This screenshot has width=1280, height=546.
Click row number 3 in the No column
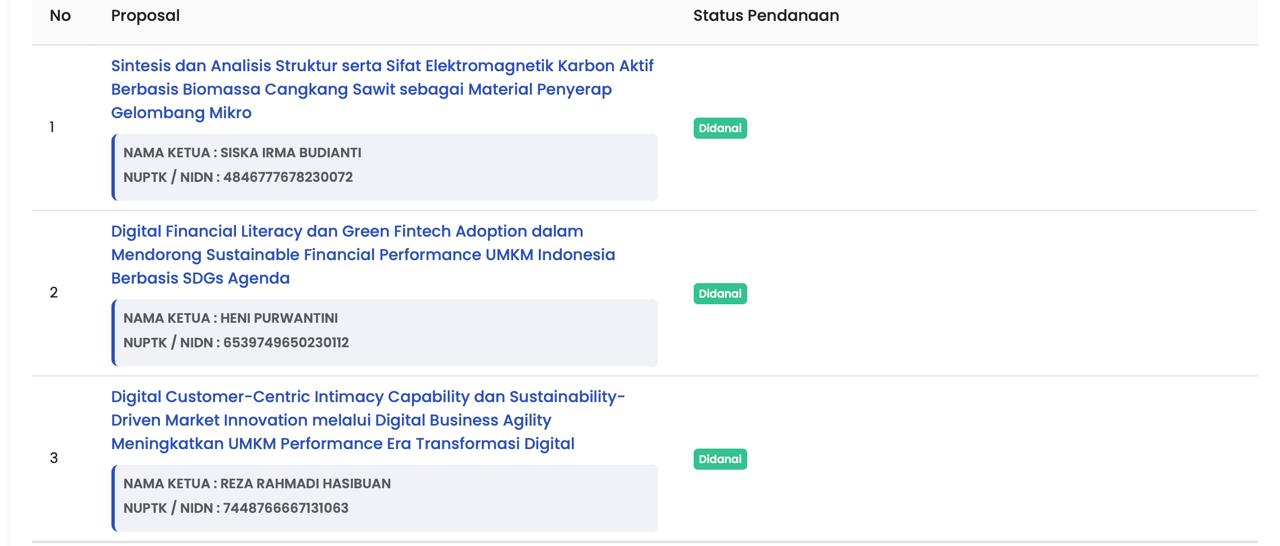point(54,458)
